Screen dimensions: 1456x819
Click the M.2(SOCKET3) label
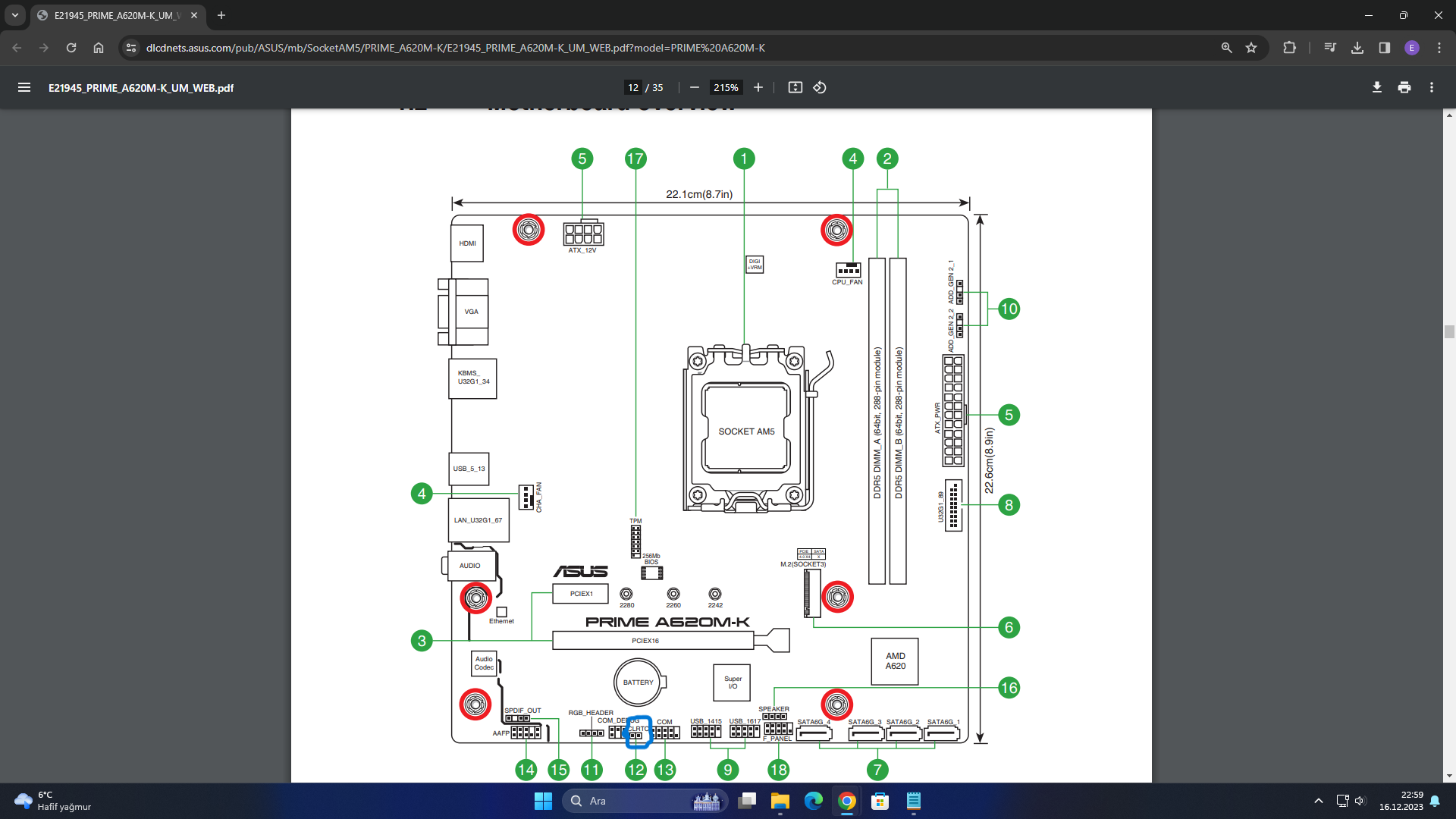(803, 564)
